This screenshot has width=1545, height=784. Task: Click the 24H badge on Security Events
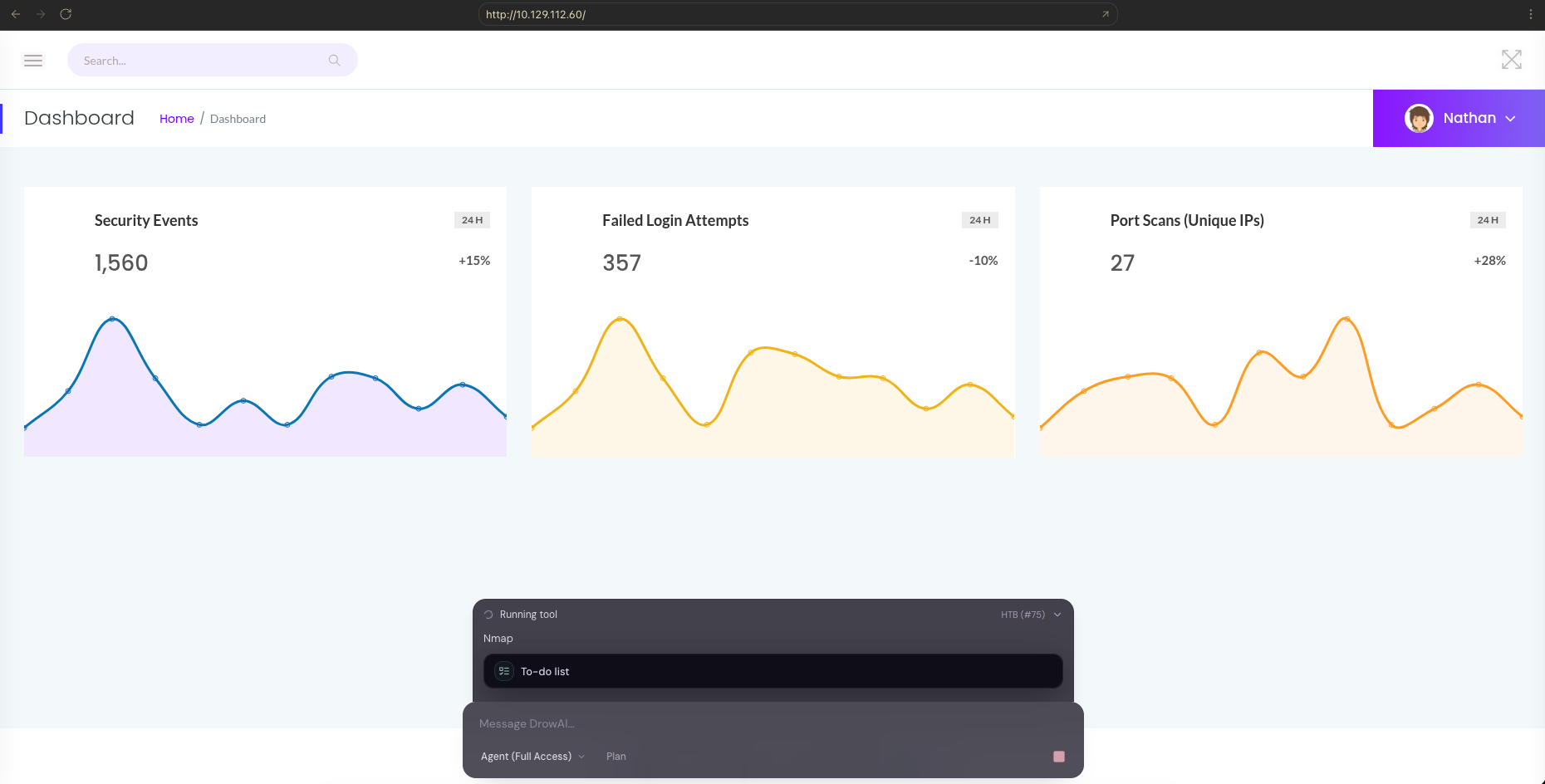point(472,220)
